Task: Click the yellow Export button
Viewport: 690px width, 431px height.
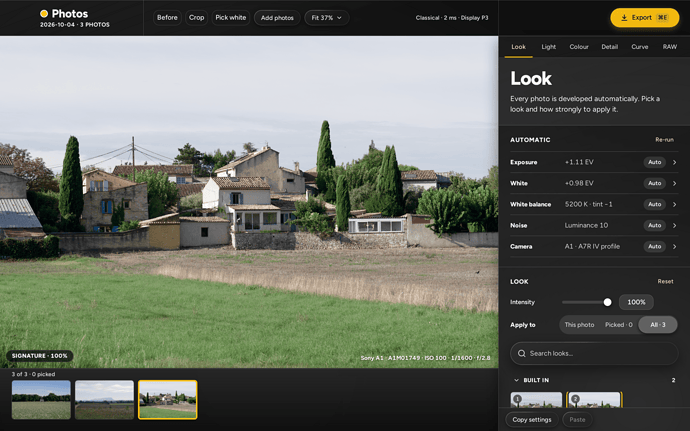Action: click(645, 18)
